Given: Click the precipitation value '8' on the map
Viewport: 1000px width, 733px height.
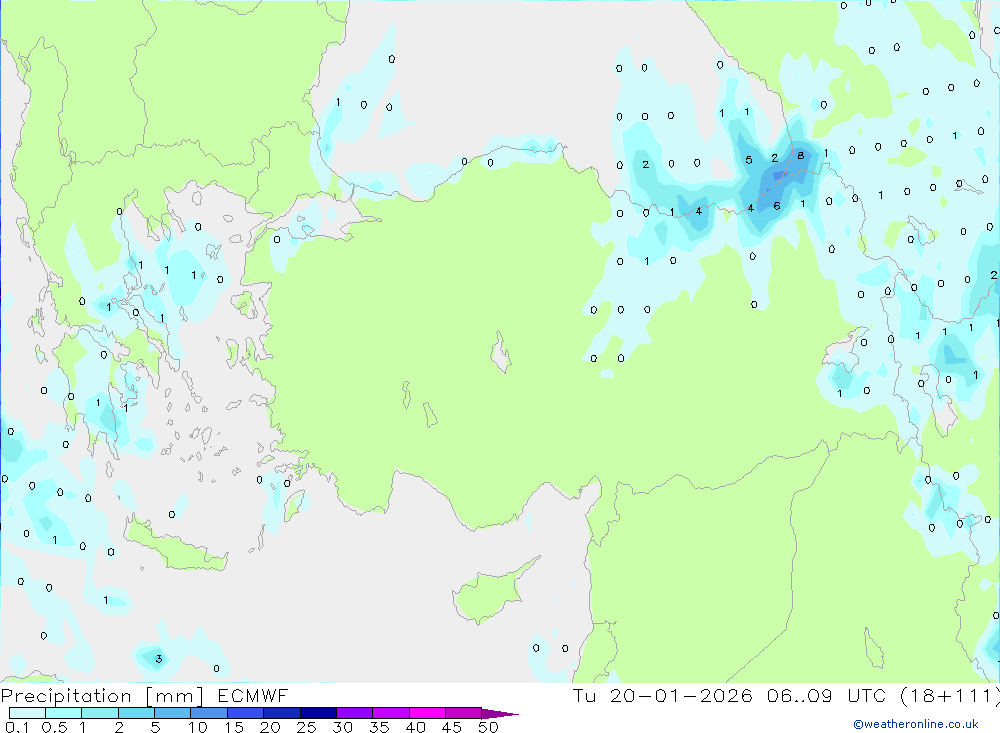Looking at the screenshot, I should pos(800,156).
